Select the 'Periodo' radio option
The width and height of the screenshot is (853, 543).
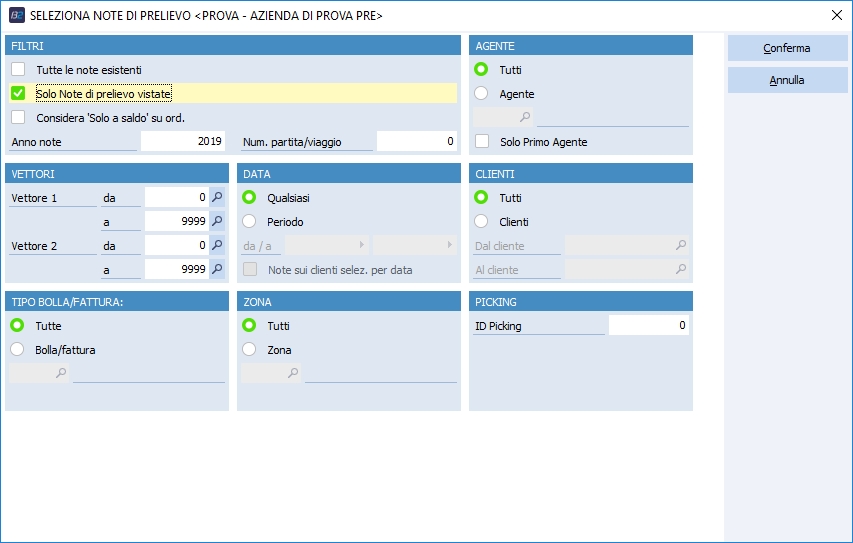(x=250, y=222)
